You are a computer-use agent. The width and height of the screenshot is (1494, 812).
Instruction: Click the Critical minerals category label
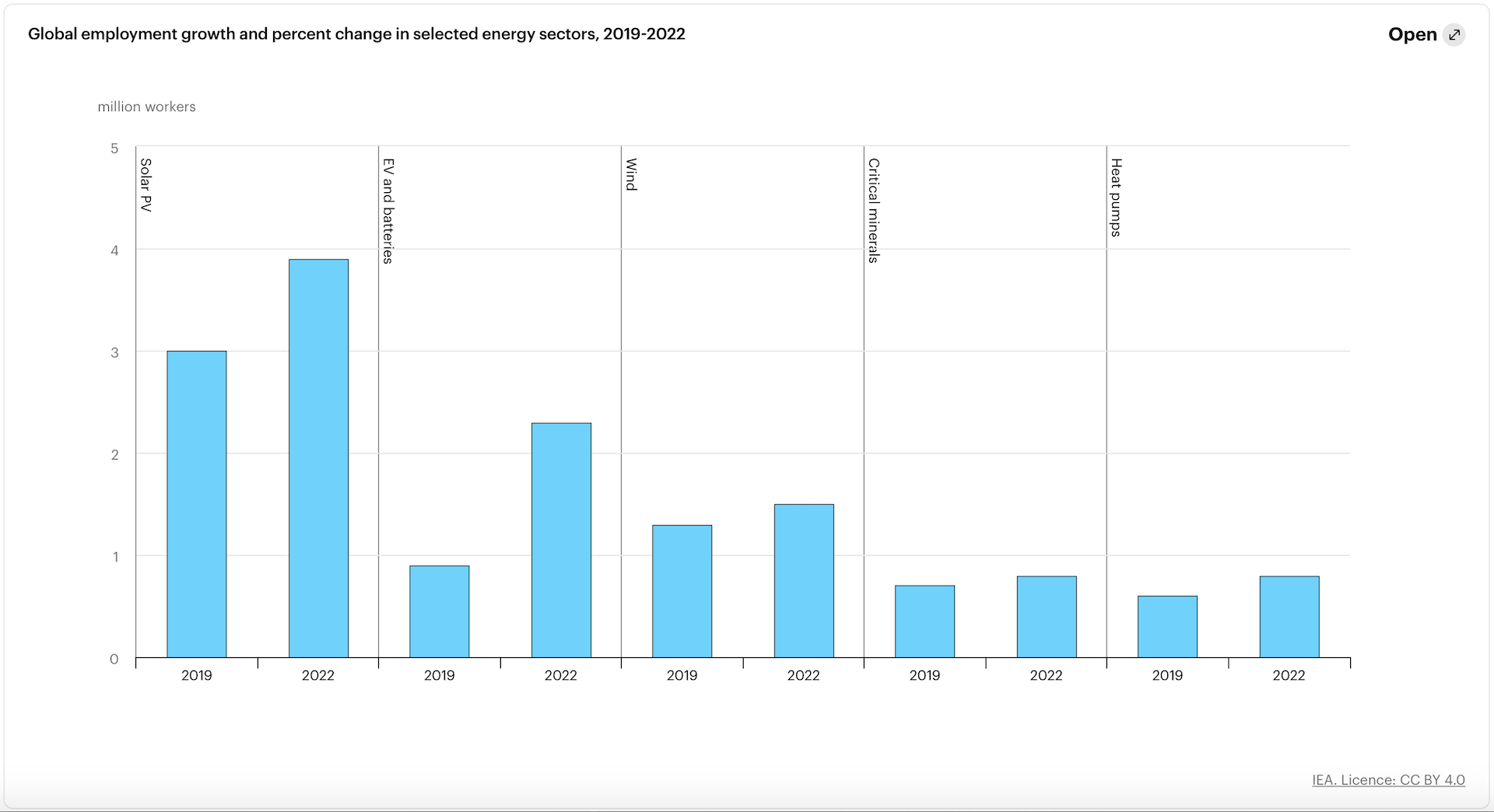point(874,211)
